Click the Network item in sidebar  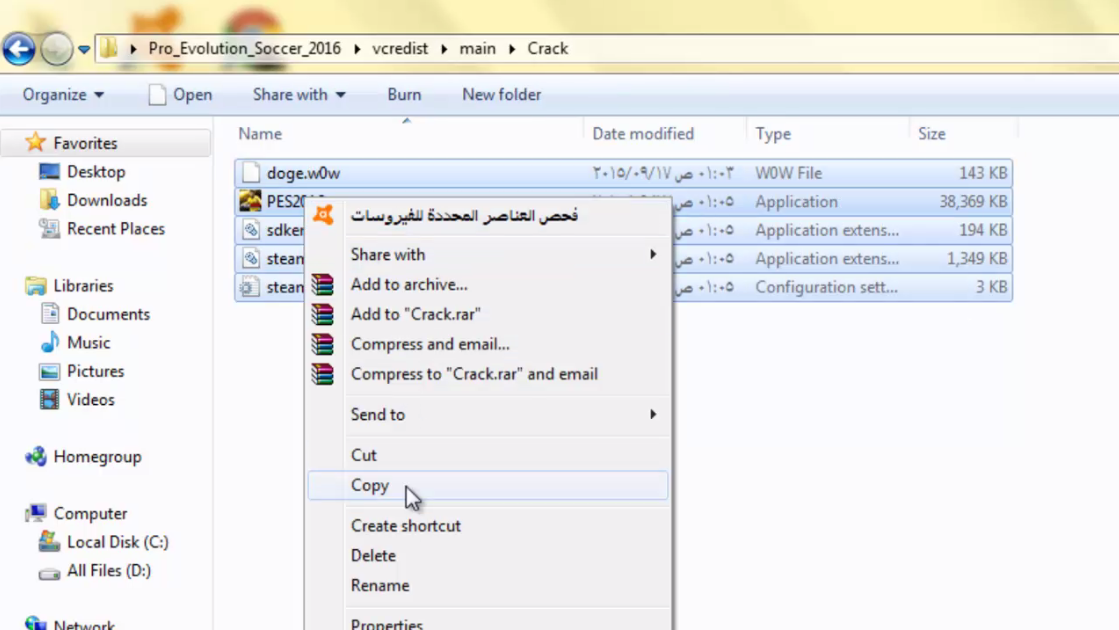(83, 624)
